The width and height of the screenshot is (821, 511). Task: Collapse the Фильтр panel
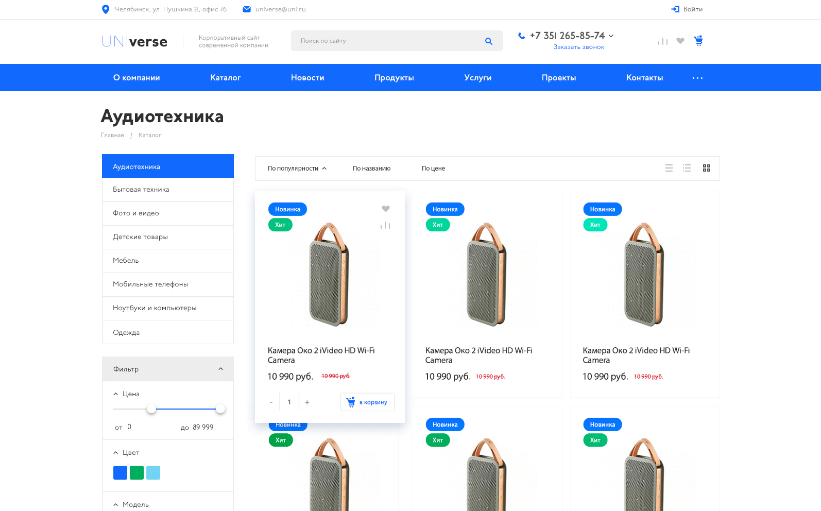coord(220,369)
